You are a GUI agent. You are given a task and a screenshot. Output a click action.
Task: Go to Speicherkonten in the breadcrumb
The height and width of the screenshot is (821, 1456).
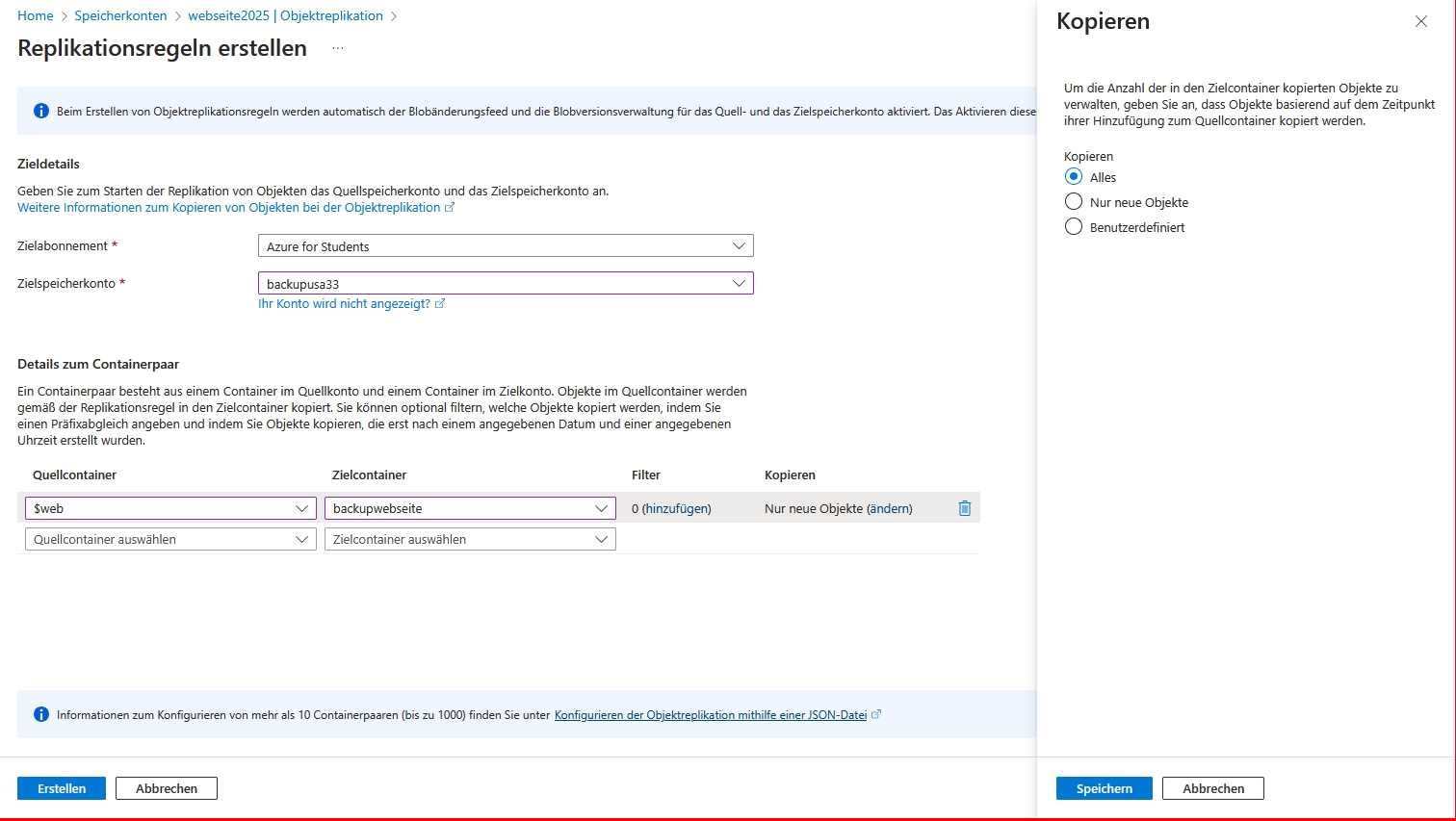(x=120, y=15)
